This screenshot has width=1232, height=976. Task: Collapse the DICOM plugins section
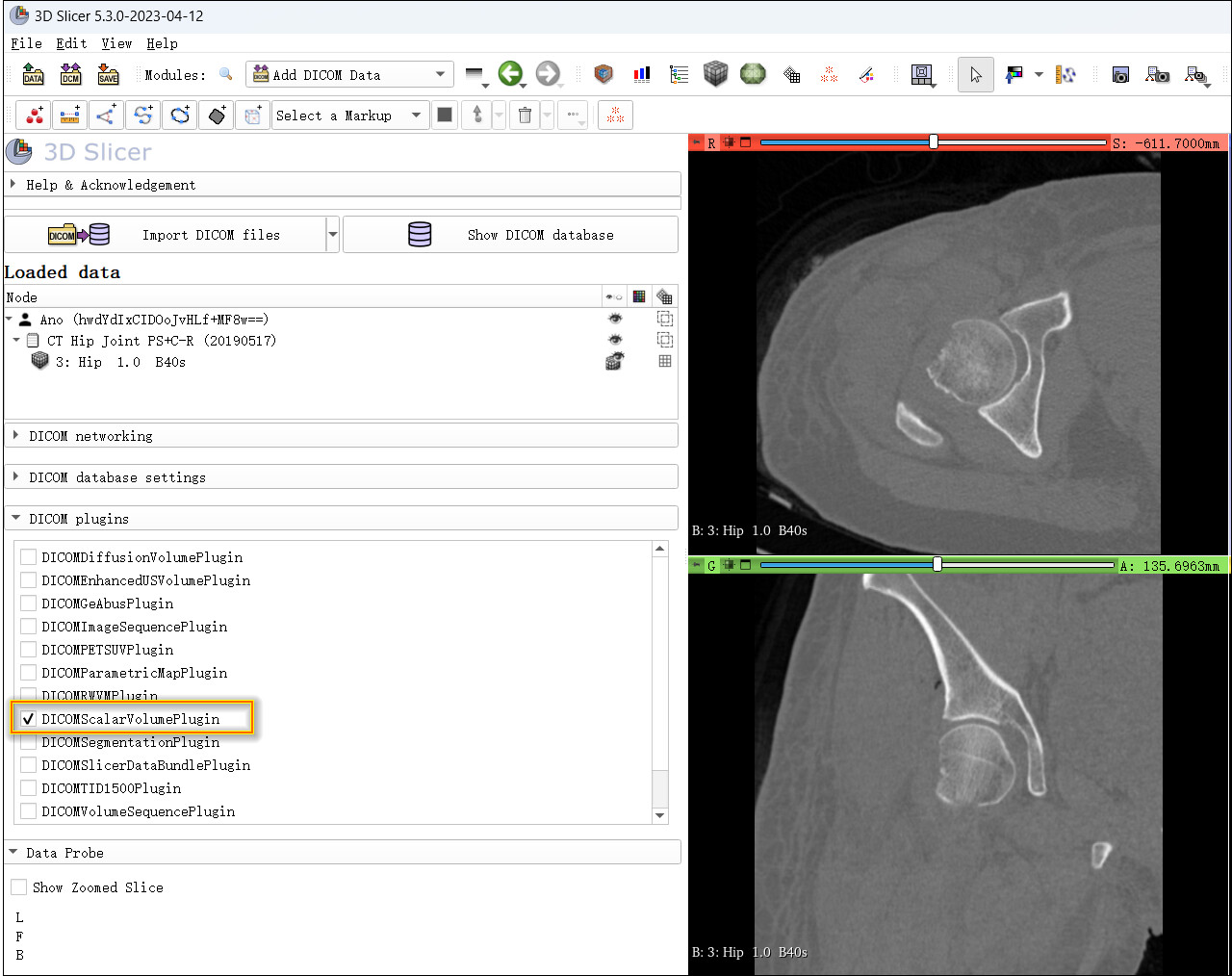click(342, 519)
